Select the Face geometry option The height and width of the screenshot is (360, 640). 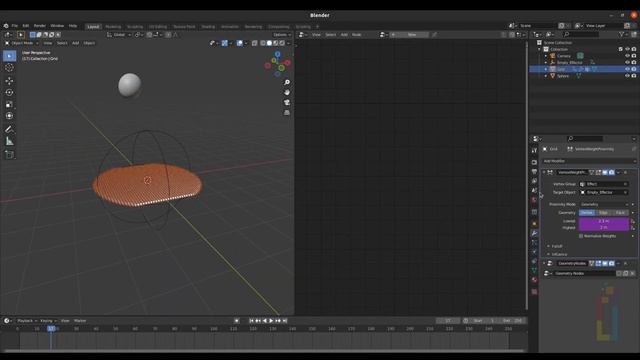(620, 213)
